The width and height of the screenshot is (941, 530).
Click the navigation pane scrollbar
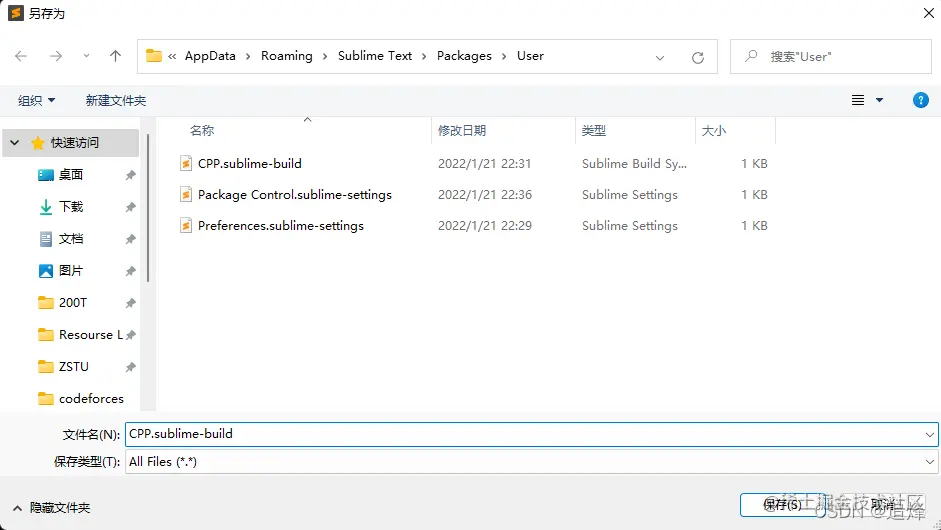tap(148, 208)
